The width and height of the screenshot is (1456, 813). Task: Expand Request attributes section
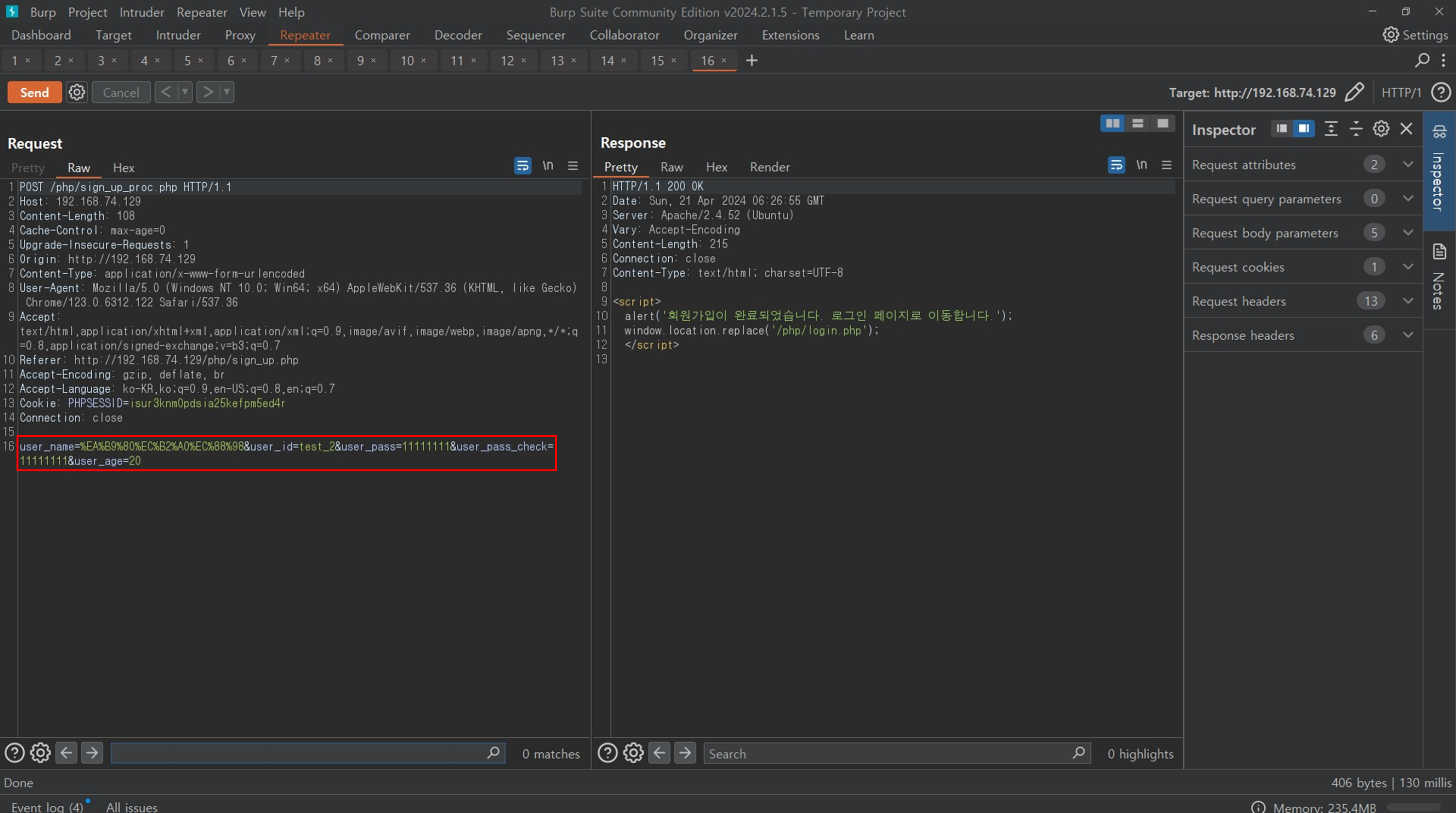click(x=1303, y=165)
